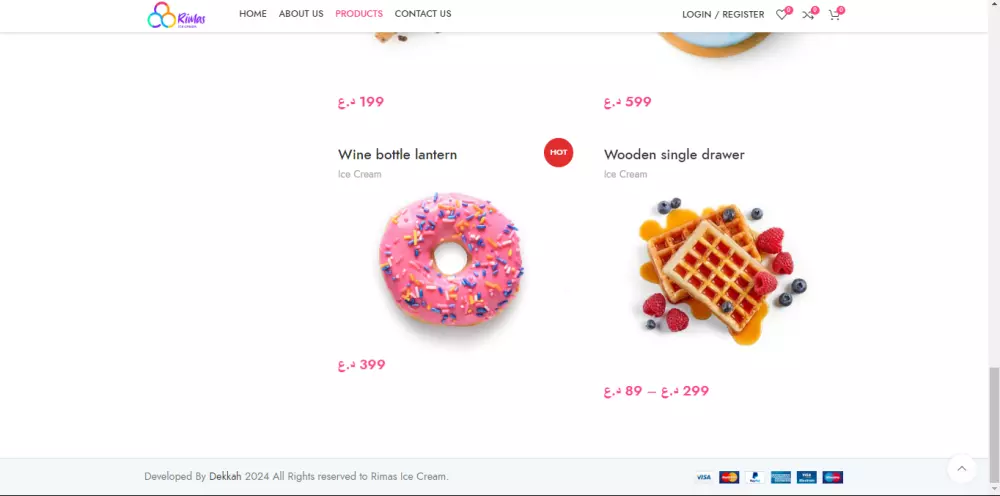Click the Dekkah developer link
1000x496 pixels.
(x=225, y=476)
